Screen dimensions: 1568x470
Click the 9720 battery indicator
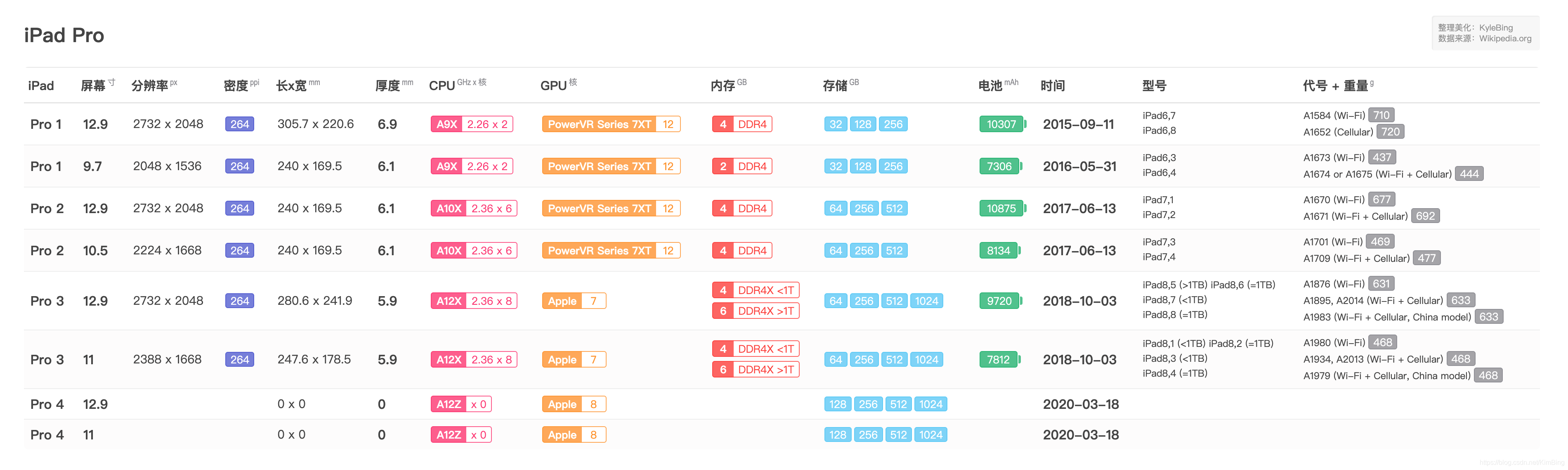pos(999,301)
